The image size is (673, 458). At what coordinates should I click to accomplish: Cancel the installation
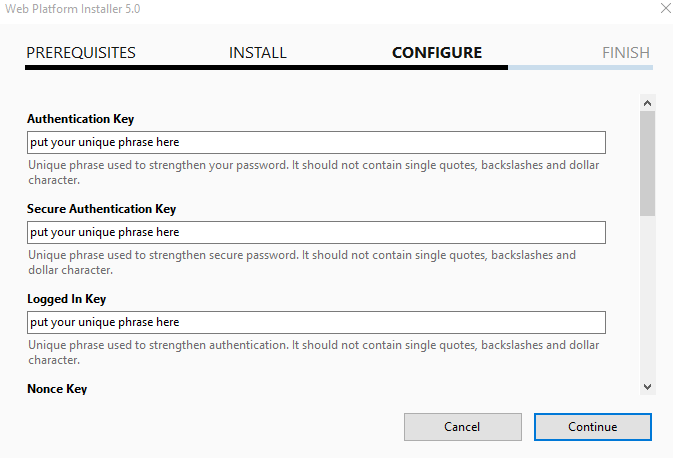(463, 427)
